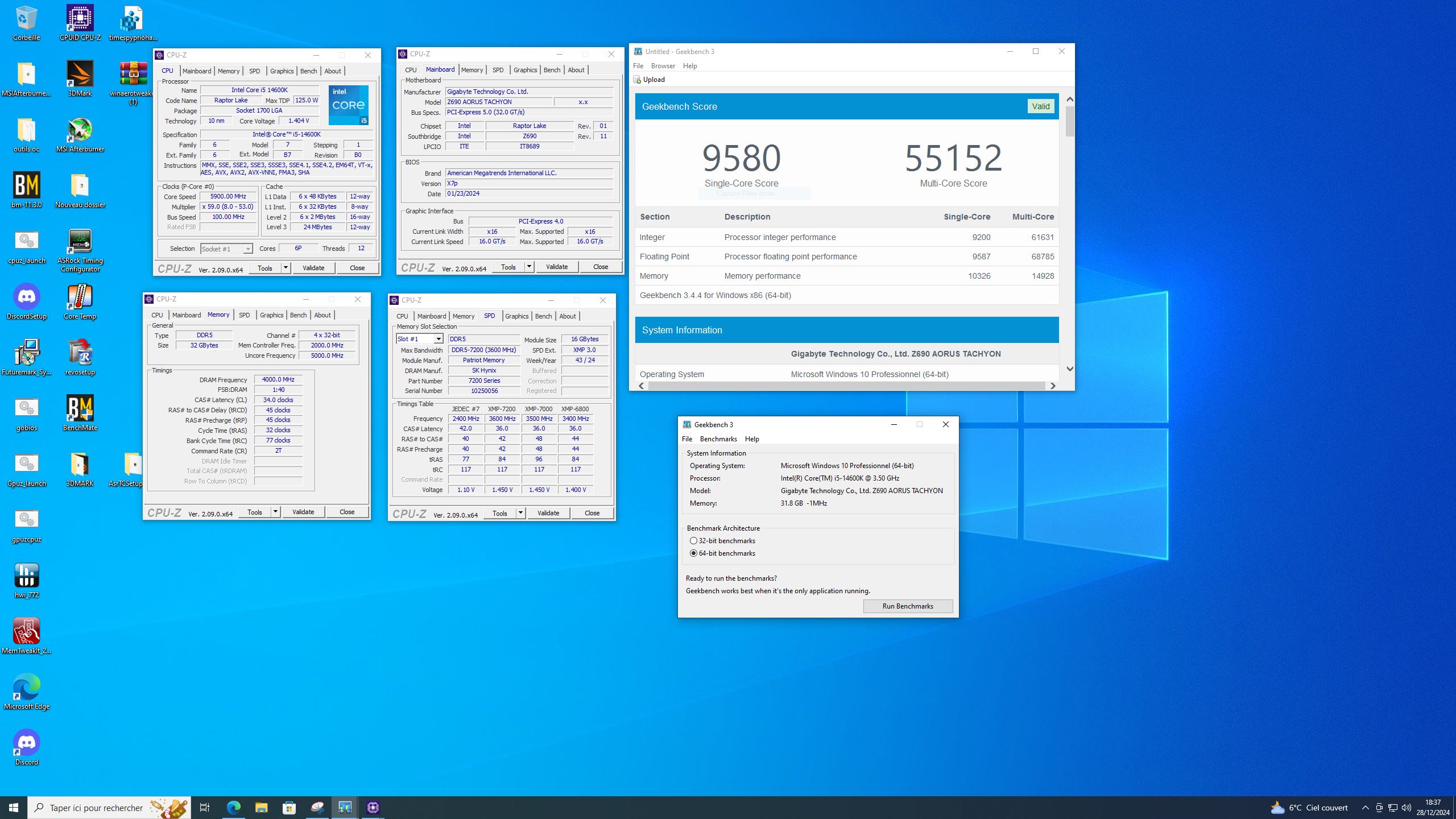Expand Tools dropdown arrow in CPU tab window
This screenshot has height=819, width=1456.
(x=286, y=268)
